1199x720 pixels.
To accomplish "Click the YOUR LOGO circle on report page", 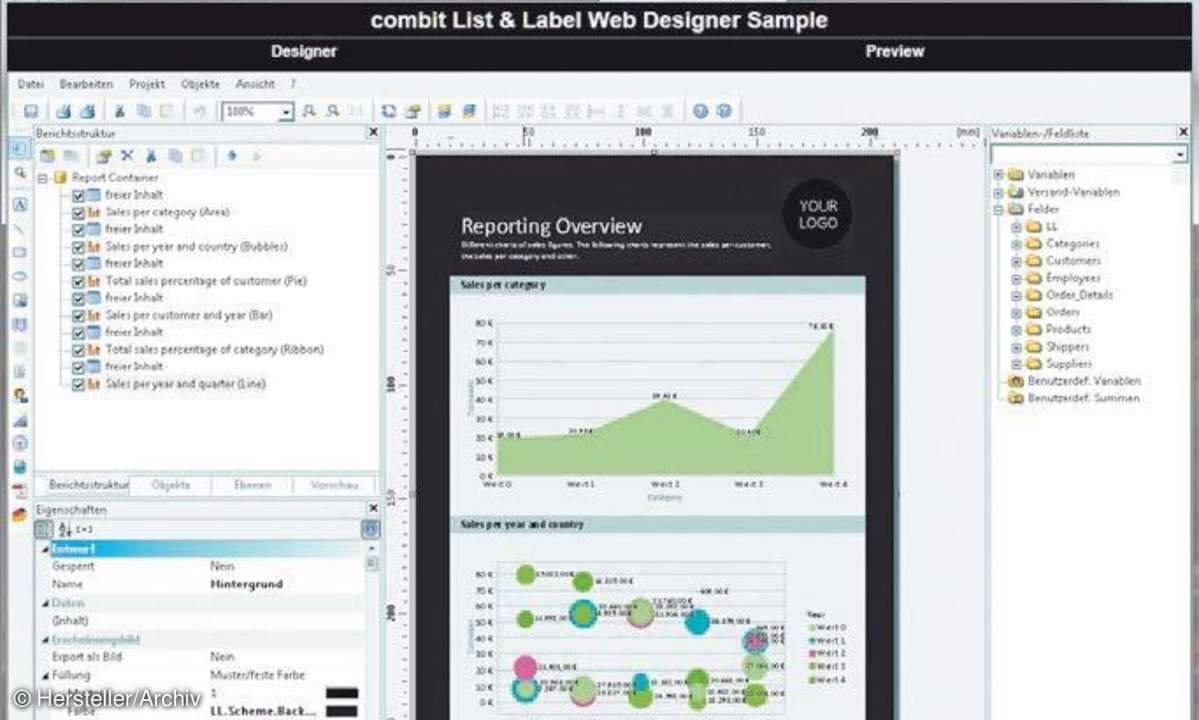I will coord(817,215).
